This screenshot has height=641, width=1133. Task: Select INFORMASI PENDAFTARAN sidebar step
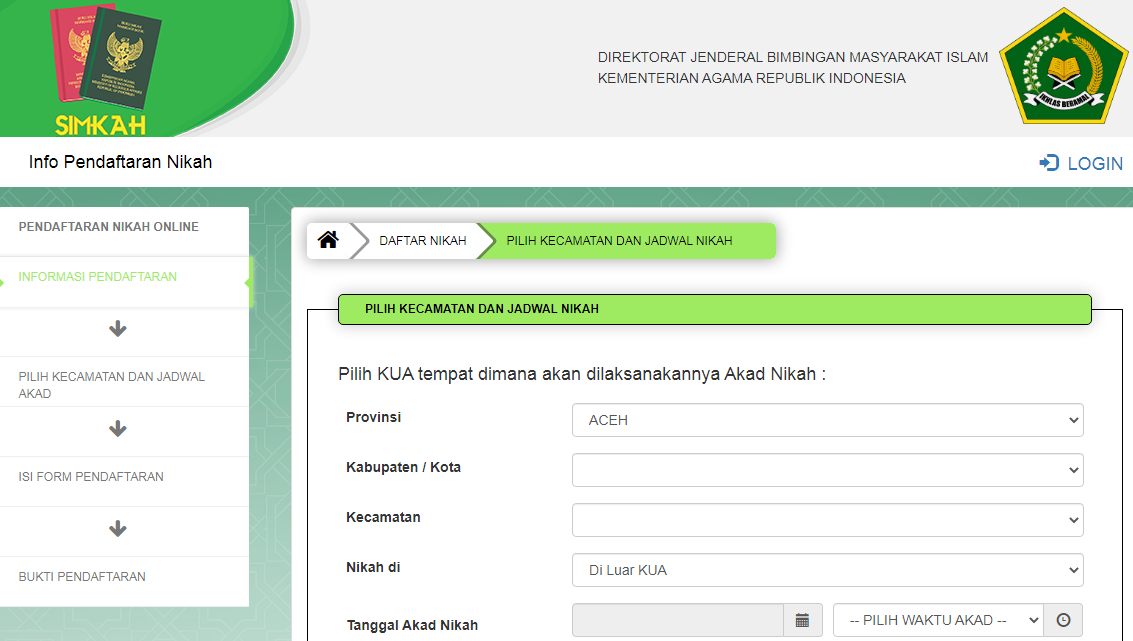click(x=98, y=277)
